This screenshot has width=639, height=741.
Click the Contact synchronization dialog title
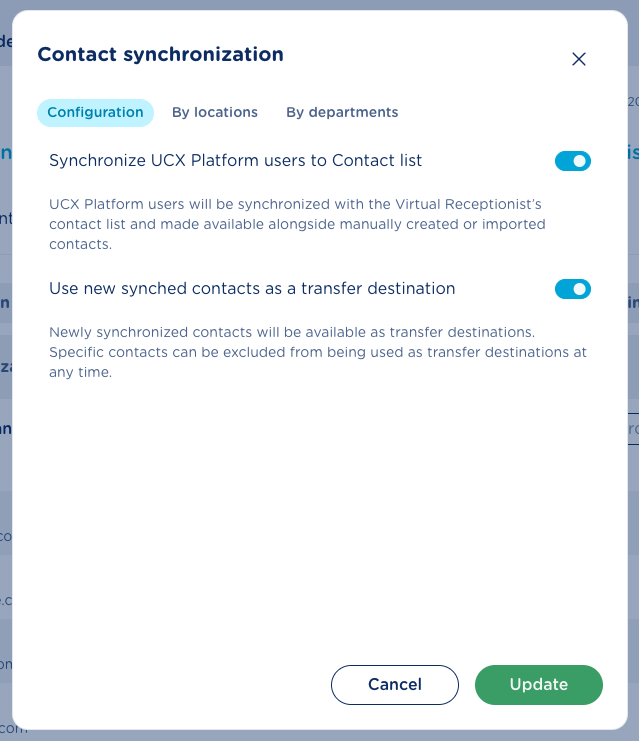click(x=160, y=55)
